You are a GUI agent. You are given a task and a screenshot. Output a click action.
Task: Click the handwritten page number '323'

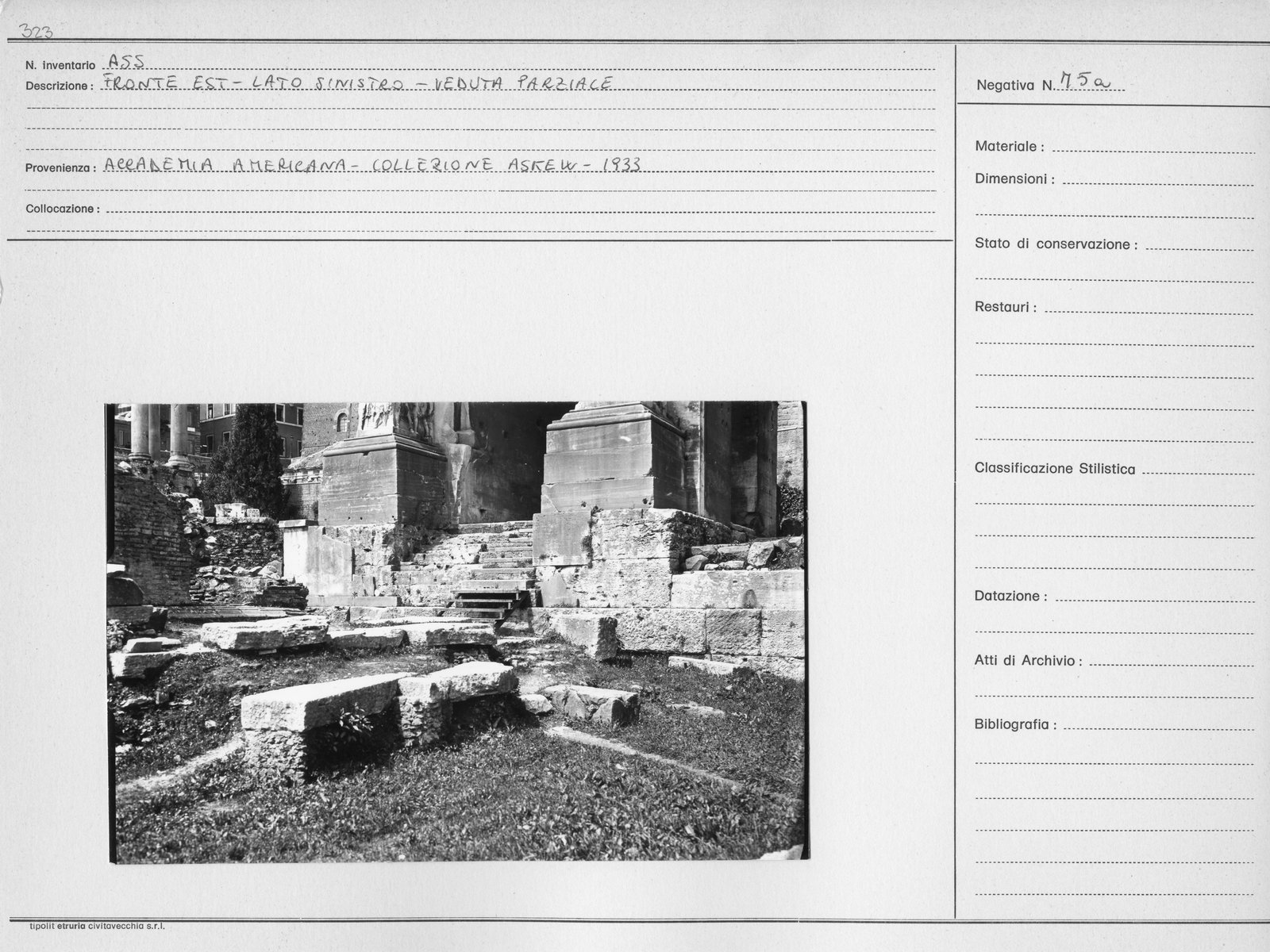coord(34,32)
